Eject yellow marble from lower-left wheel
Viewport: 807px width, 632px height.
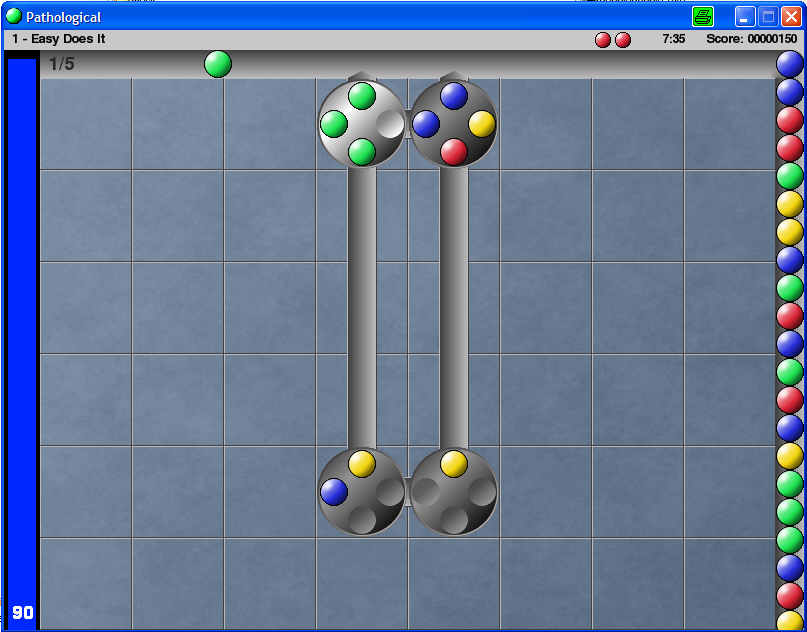click(x=362, y=464)
